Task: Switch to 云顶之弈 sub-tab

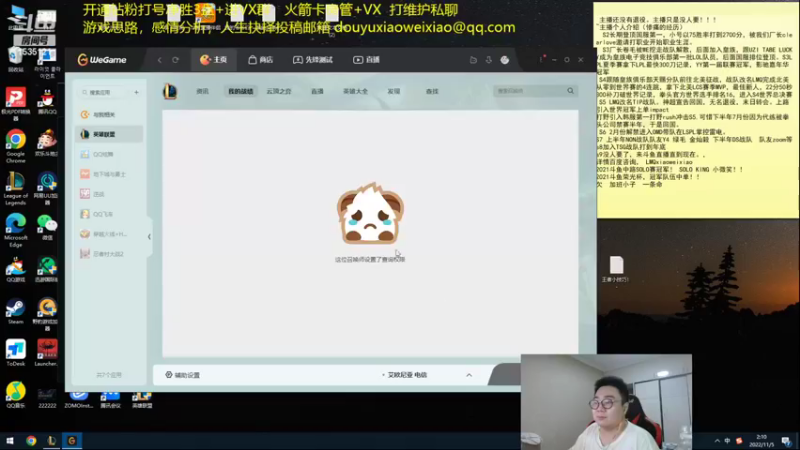Action: coord(279,91)
